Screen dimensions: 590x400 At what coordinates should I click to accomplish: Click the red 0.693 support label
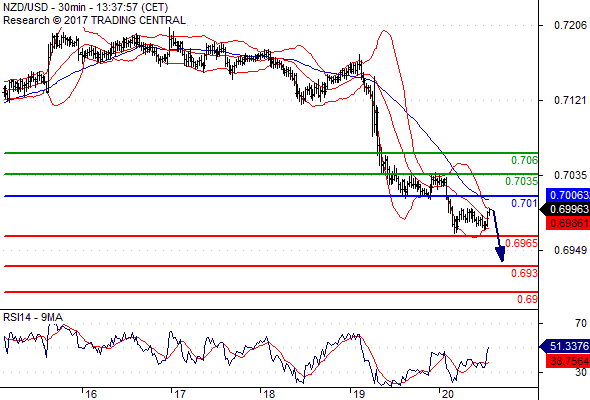pos(524,273)
